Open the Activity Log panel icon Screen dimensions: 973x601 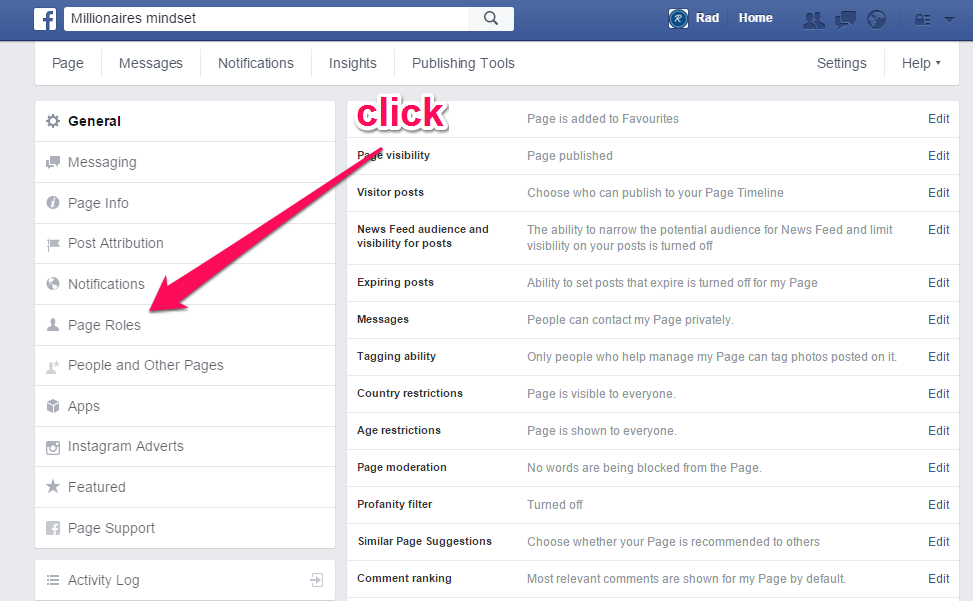[316, 579]
